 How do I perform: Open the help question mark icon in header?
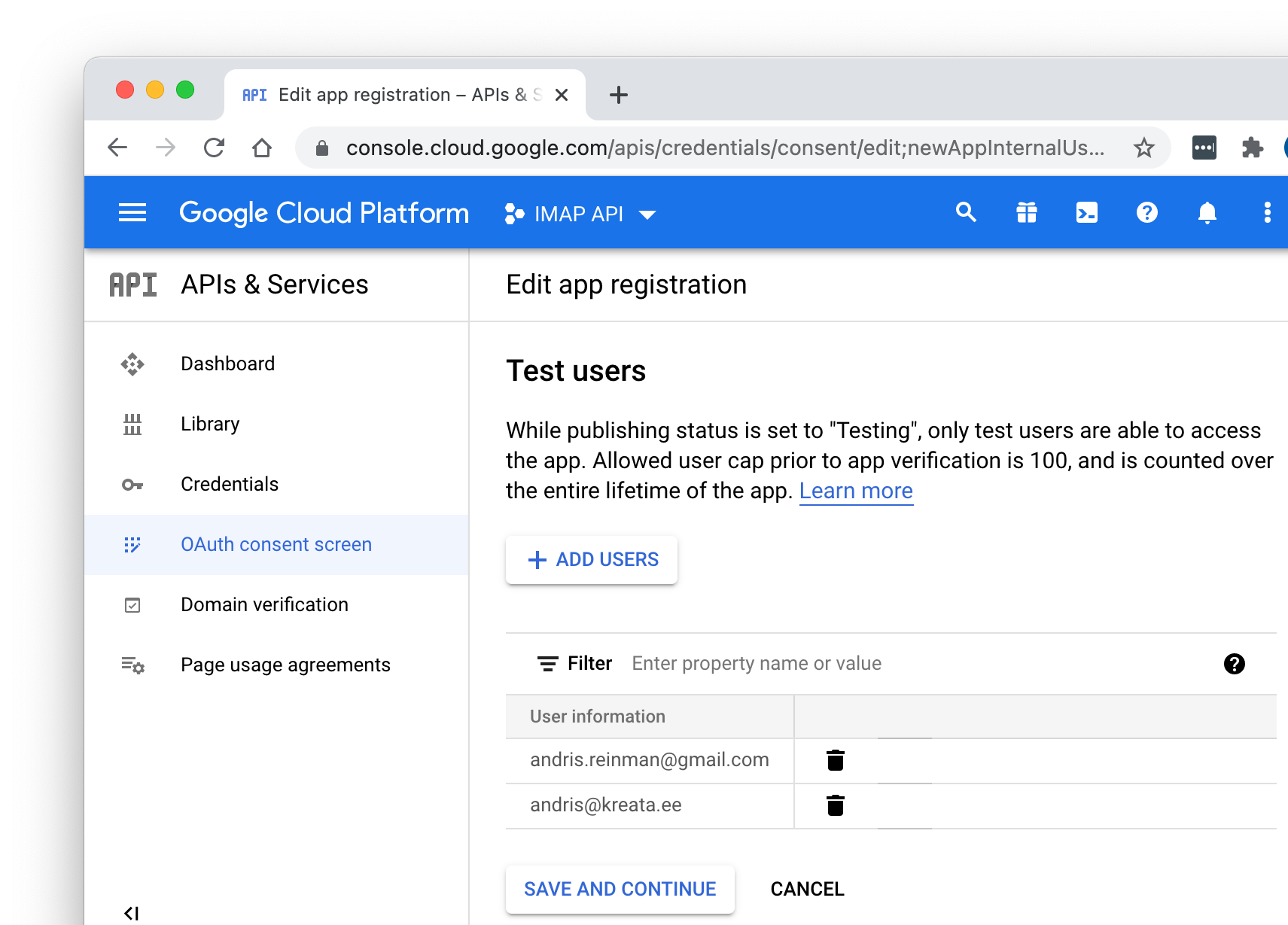pyautogui.click(x=1146, y=213)
